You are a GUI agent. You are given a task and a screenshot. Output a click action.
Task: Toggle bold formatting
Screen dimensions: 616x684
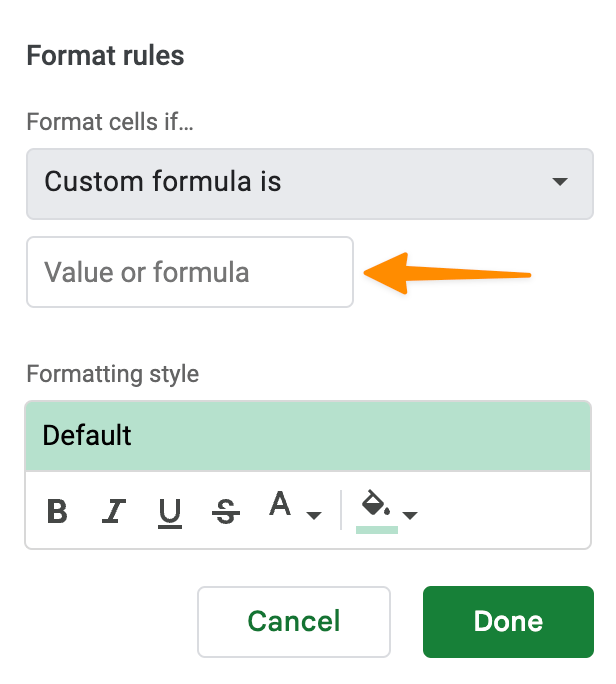coord(58,512)
